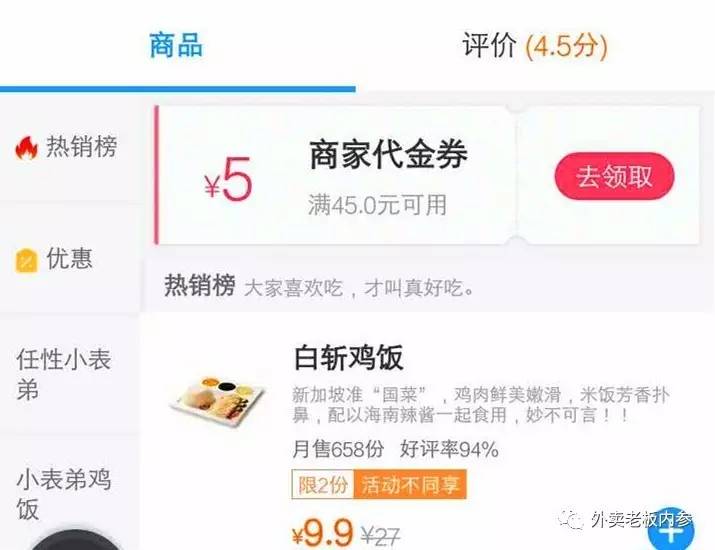Click the 优惠 discount tag icon
The image size is (715, 550).
pyautogui.click(x=26, y=260)
